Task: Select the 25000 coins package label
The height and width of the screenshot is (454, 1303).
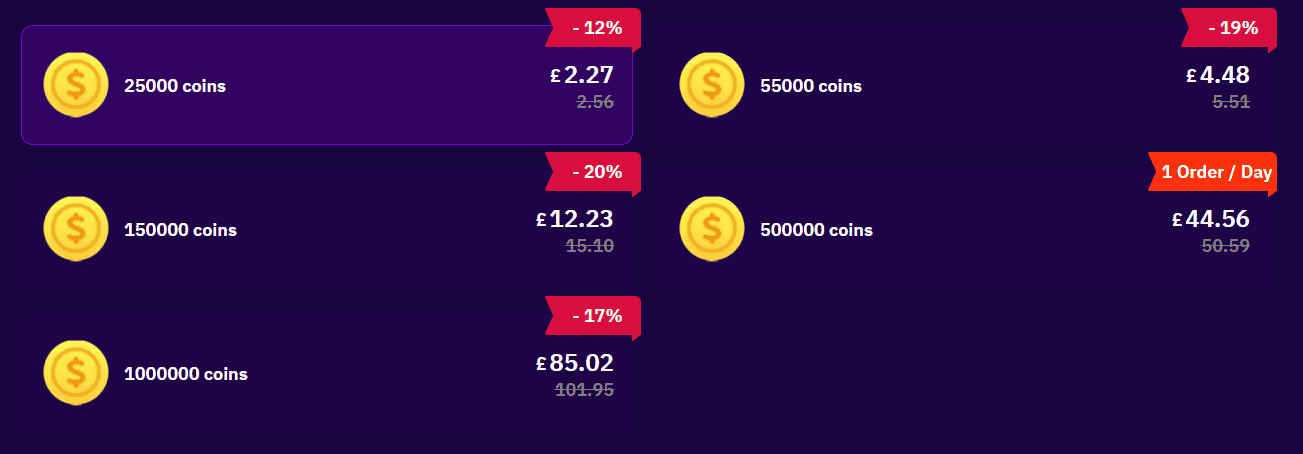Action: pyautogui.click(x=175, y=86)
